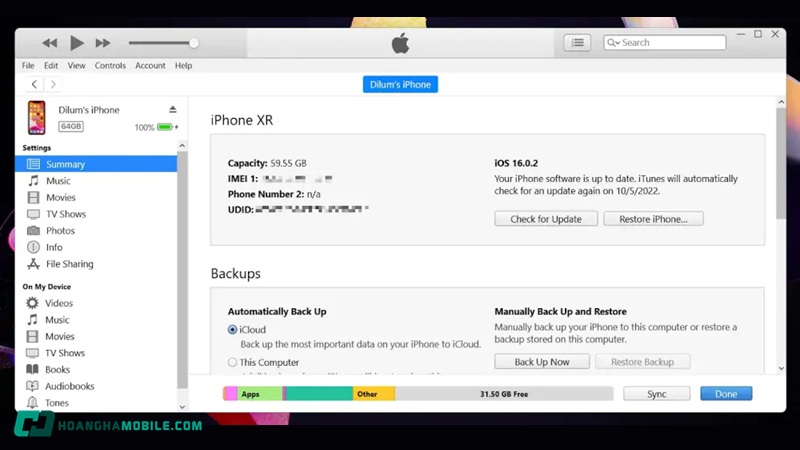
Task: Open the File menu
Action: 28,65
